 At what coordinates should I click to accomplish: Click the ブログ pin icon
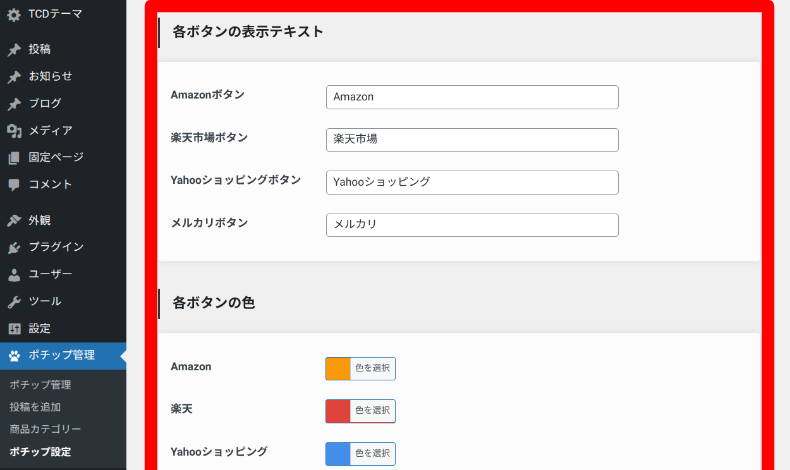point(14,104)
